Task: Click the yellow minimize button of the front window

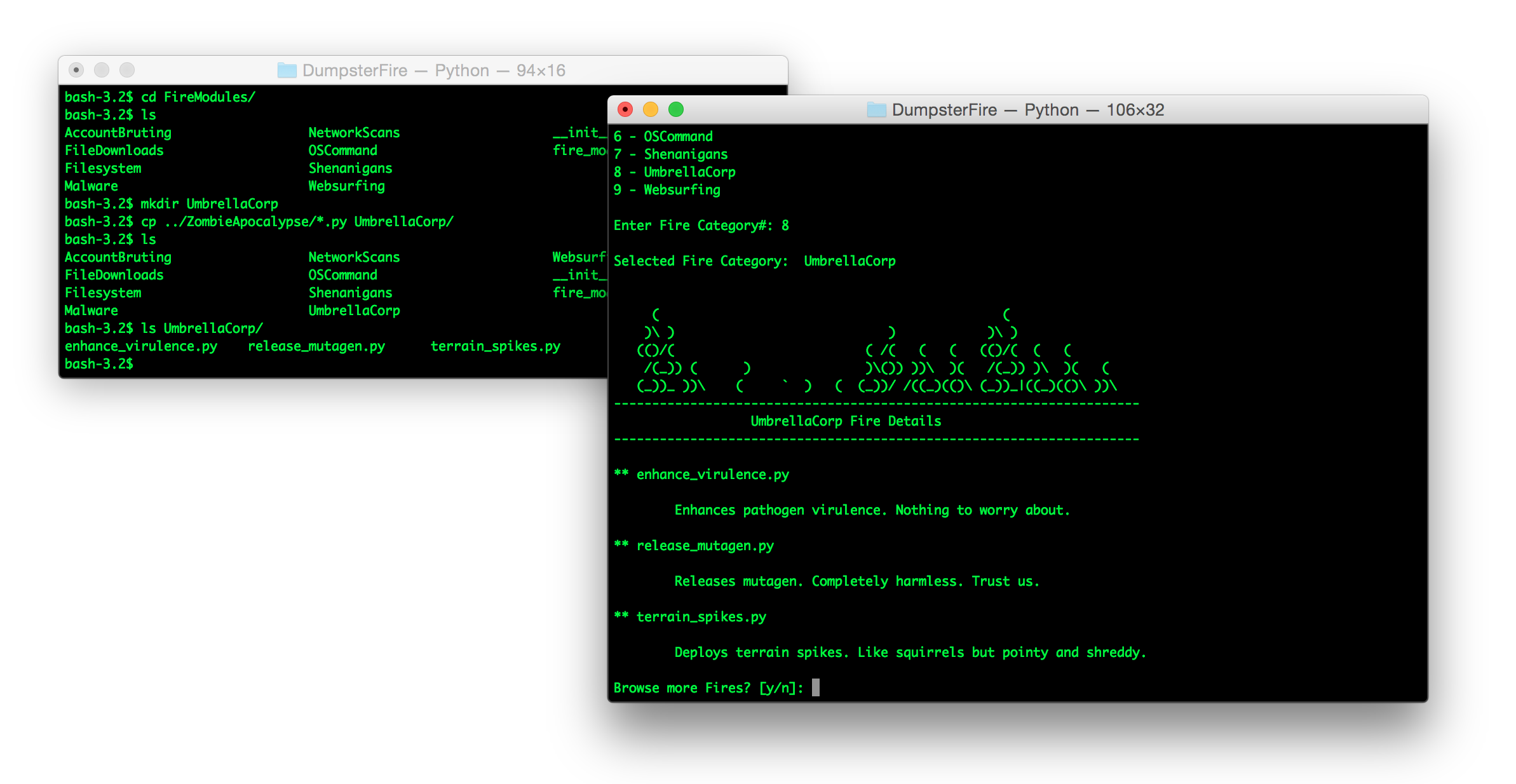Action: coord(651,110)
